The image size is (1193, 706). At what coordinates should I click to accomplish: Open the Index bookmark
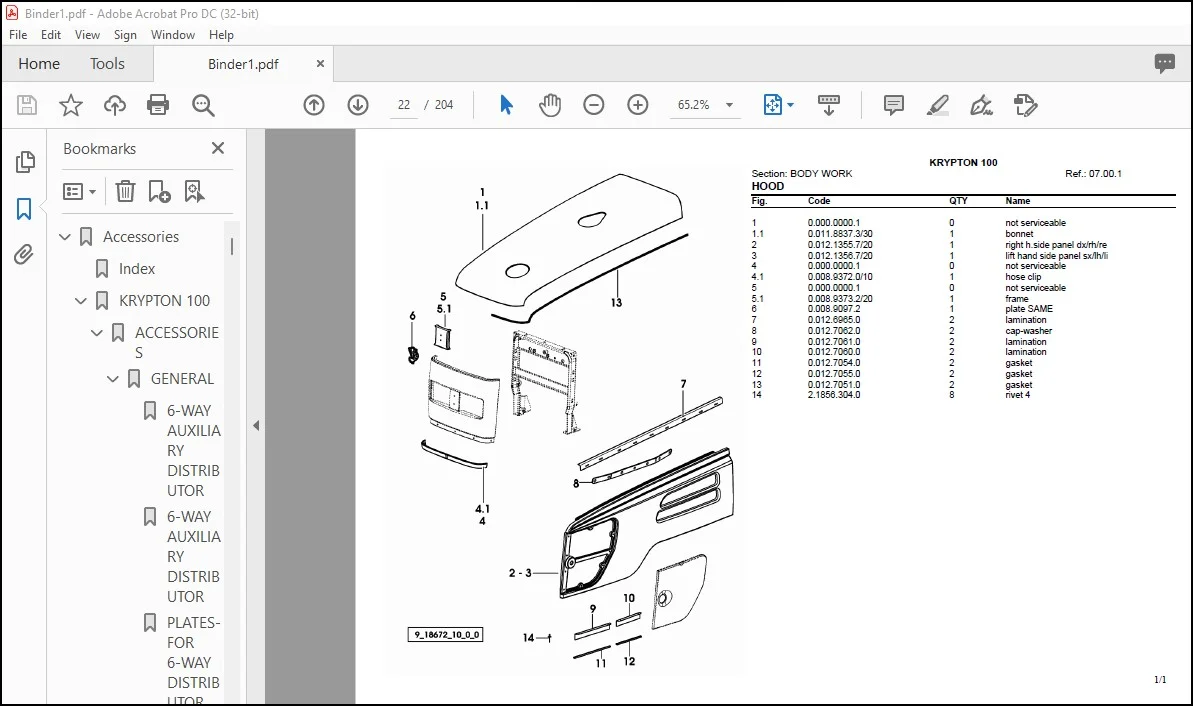pyautogui.click(x=137, y=269)
